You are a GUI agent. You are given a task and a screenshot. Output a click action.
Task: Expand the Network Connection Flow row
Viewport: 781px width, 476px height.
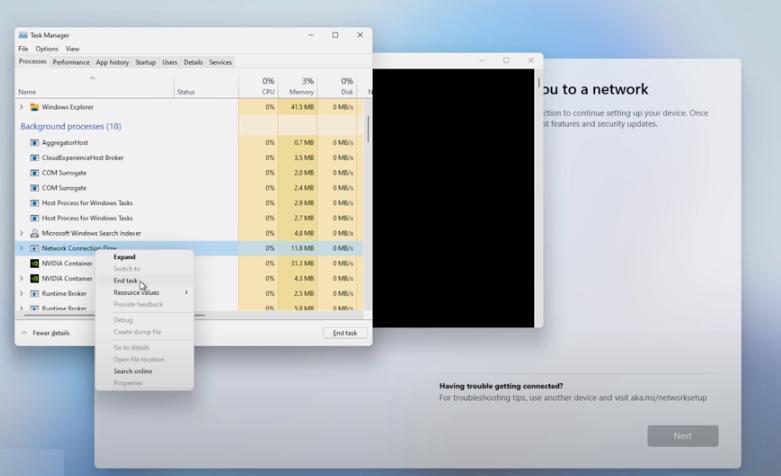pos(21,248)
